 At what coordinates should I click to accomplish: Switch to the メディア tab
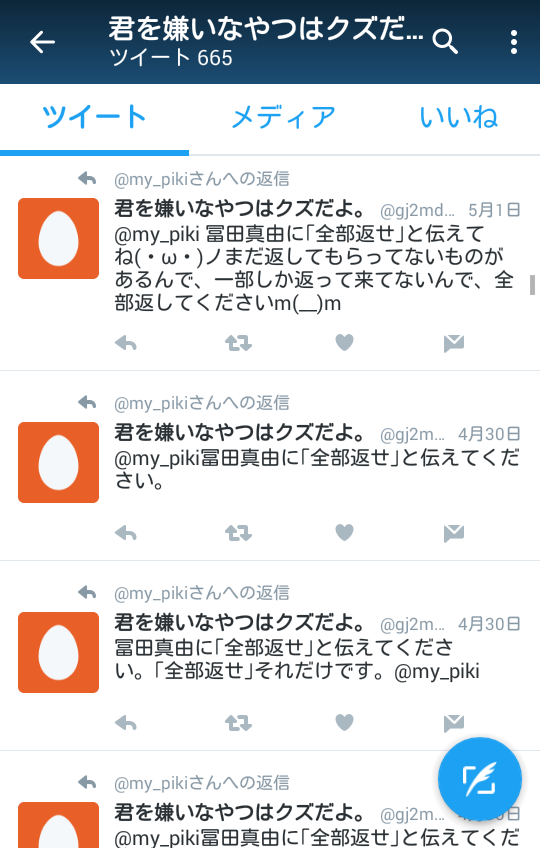tap(284, 117)
